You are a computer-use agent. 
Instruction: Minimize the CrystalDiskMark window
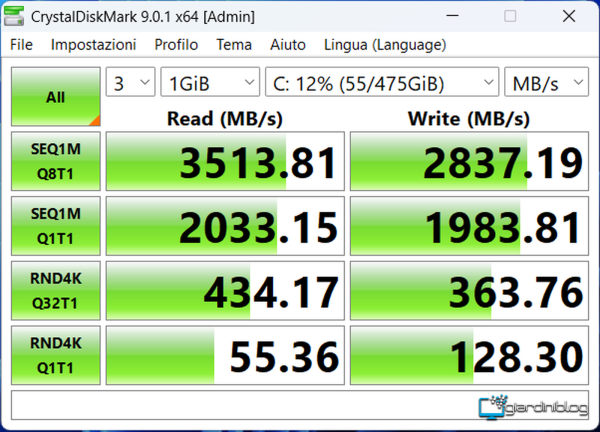tap(452, 16)
